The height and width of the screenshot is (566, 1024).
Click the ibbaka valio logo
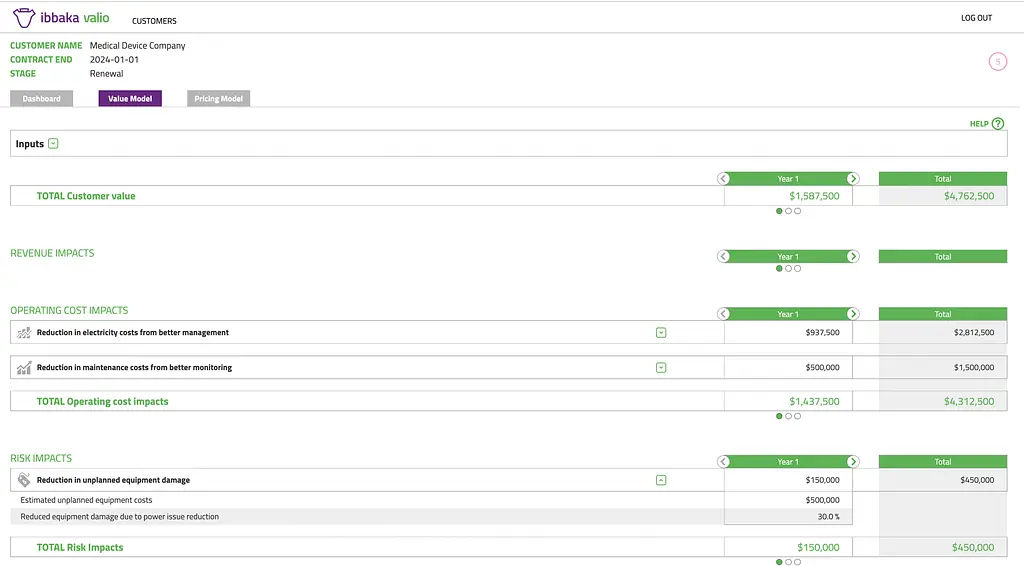coord(61,18)
